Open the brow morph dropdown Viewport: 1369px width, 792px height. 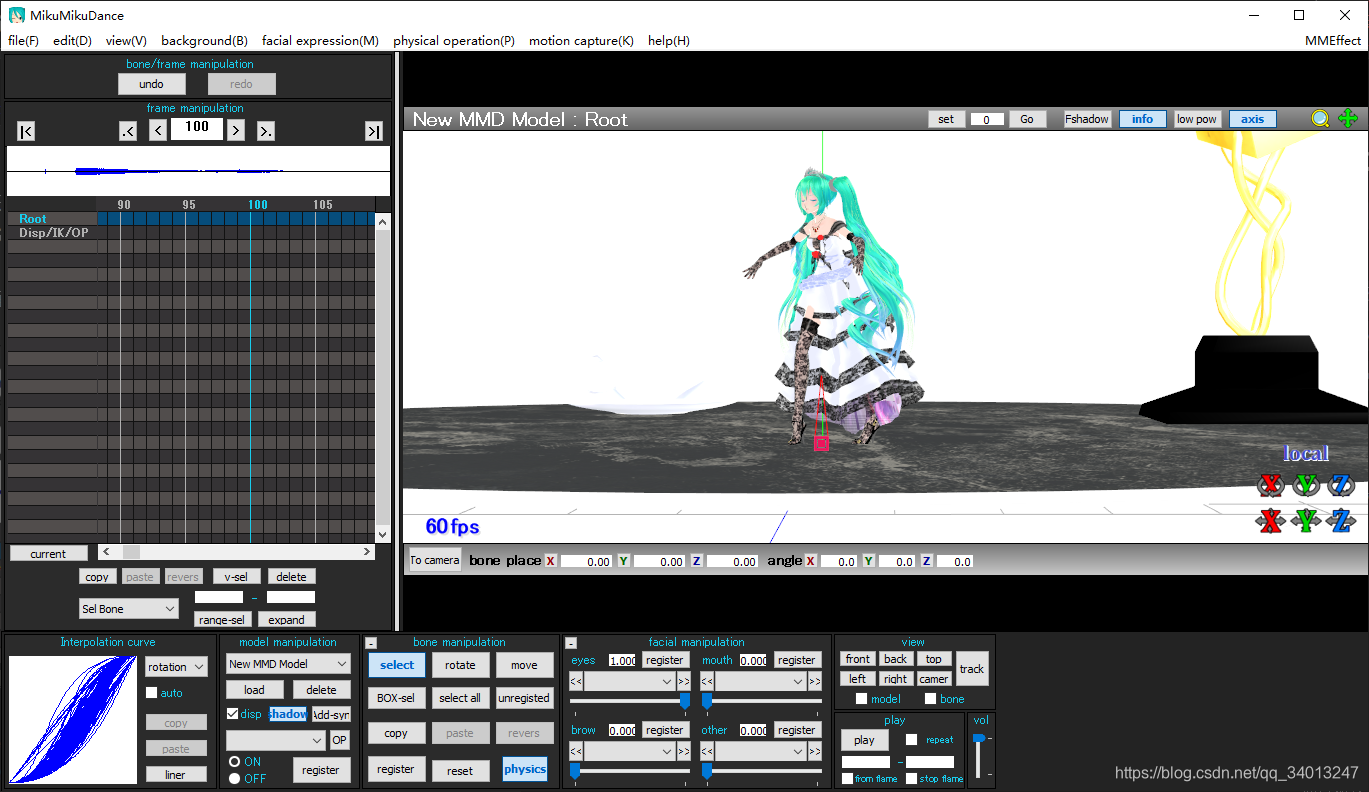point(631,751)
